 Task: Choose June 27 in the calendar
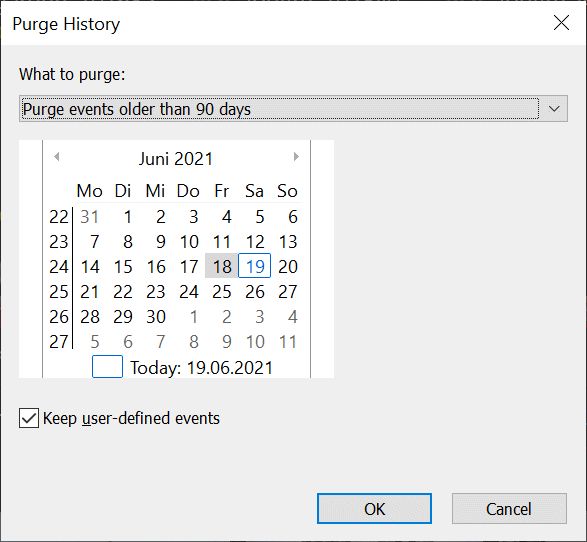(288, 292)
